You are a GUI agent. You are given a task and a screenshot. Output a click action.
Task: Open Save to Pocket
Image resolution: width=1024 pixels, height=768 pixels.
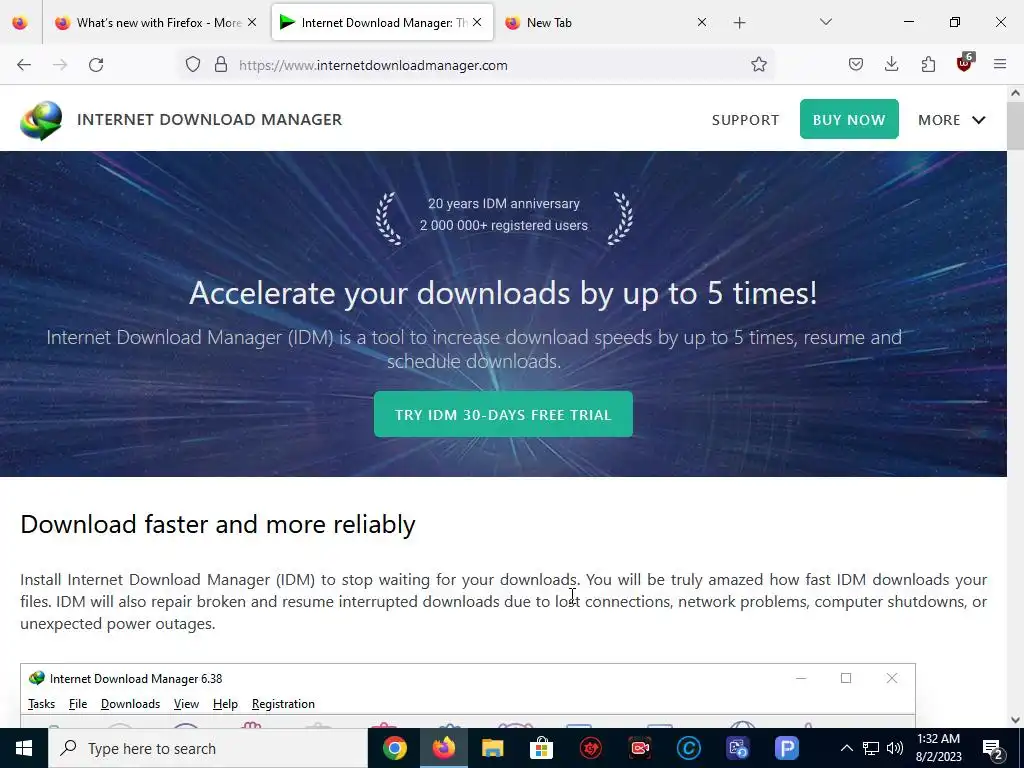click(x=856, y=65)
